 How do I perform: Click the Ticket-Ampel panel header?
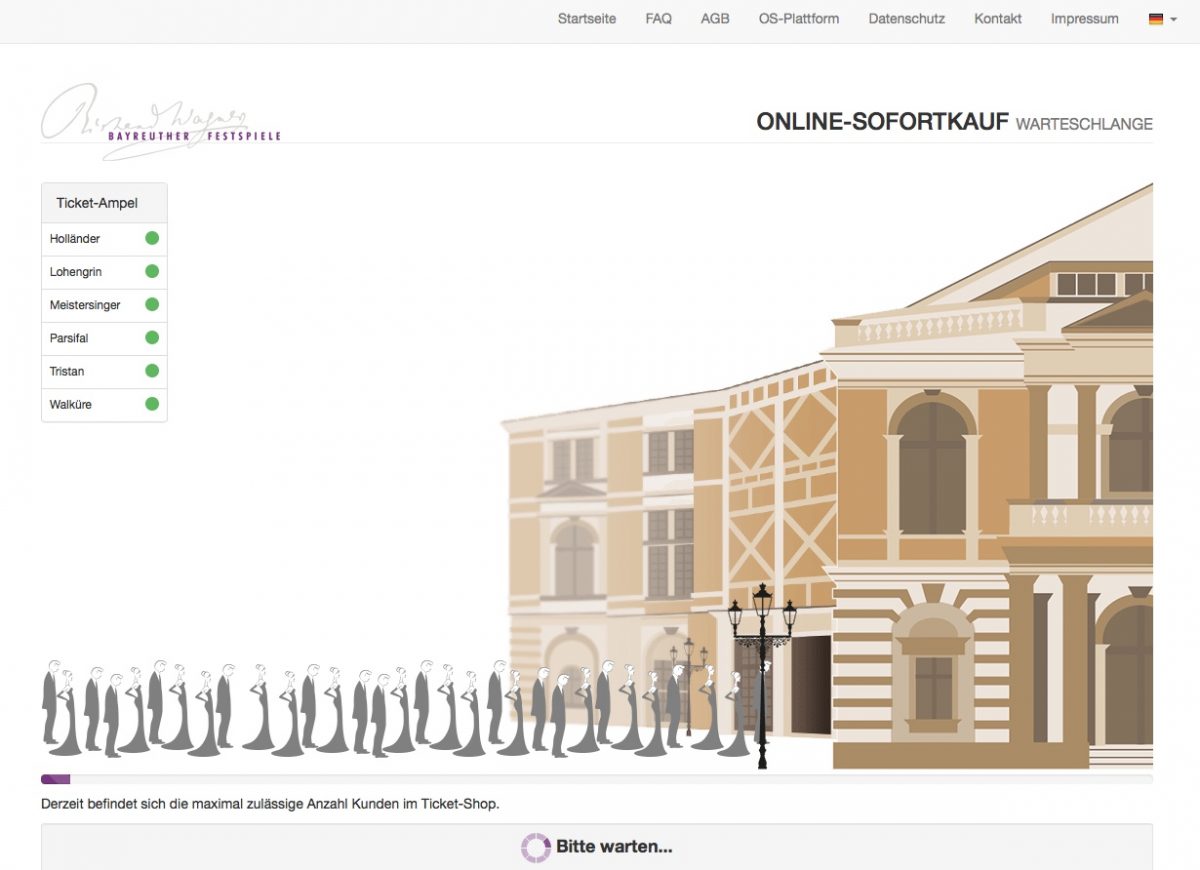point(104,203)
